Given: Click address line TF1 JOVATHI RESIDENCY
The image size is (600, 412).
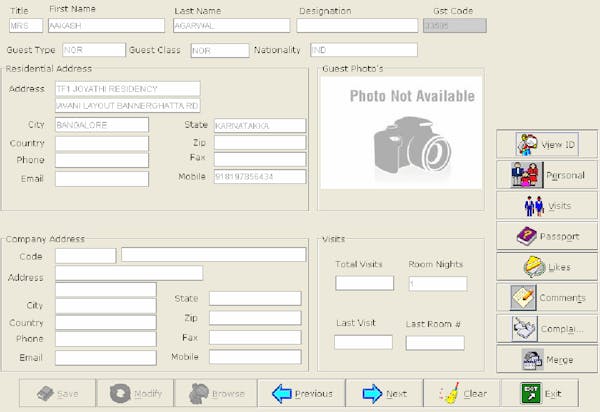Looking at the screenshot, I should coord(128,89).
